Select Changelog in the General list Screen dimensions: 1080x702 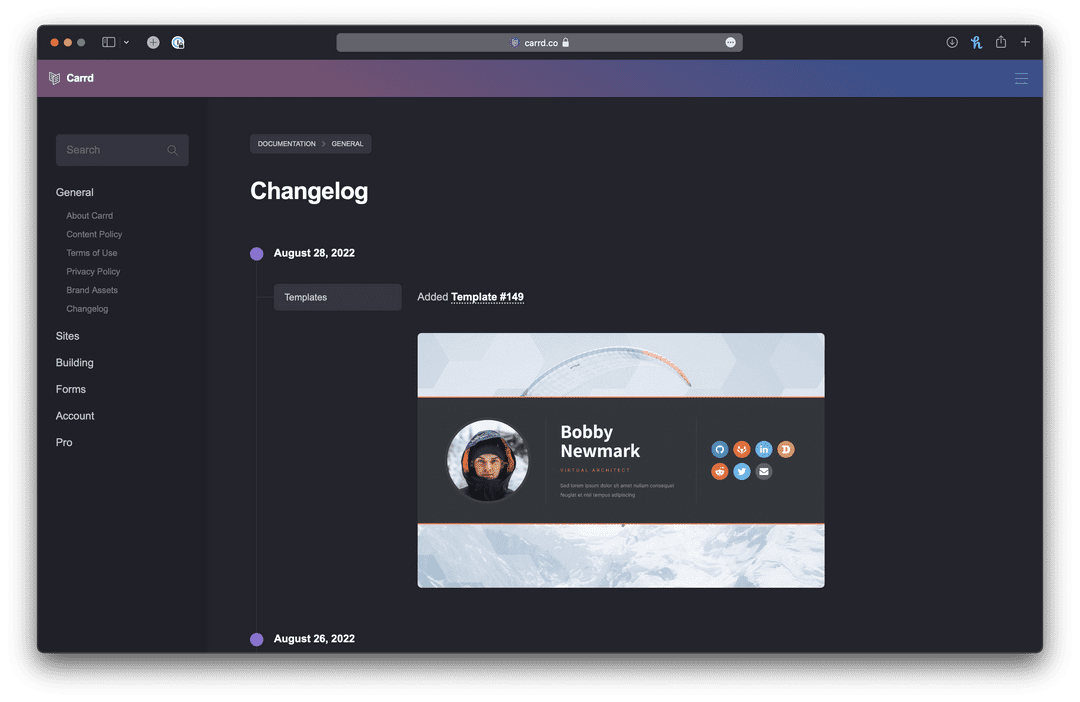[x=87, y=309]
